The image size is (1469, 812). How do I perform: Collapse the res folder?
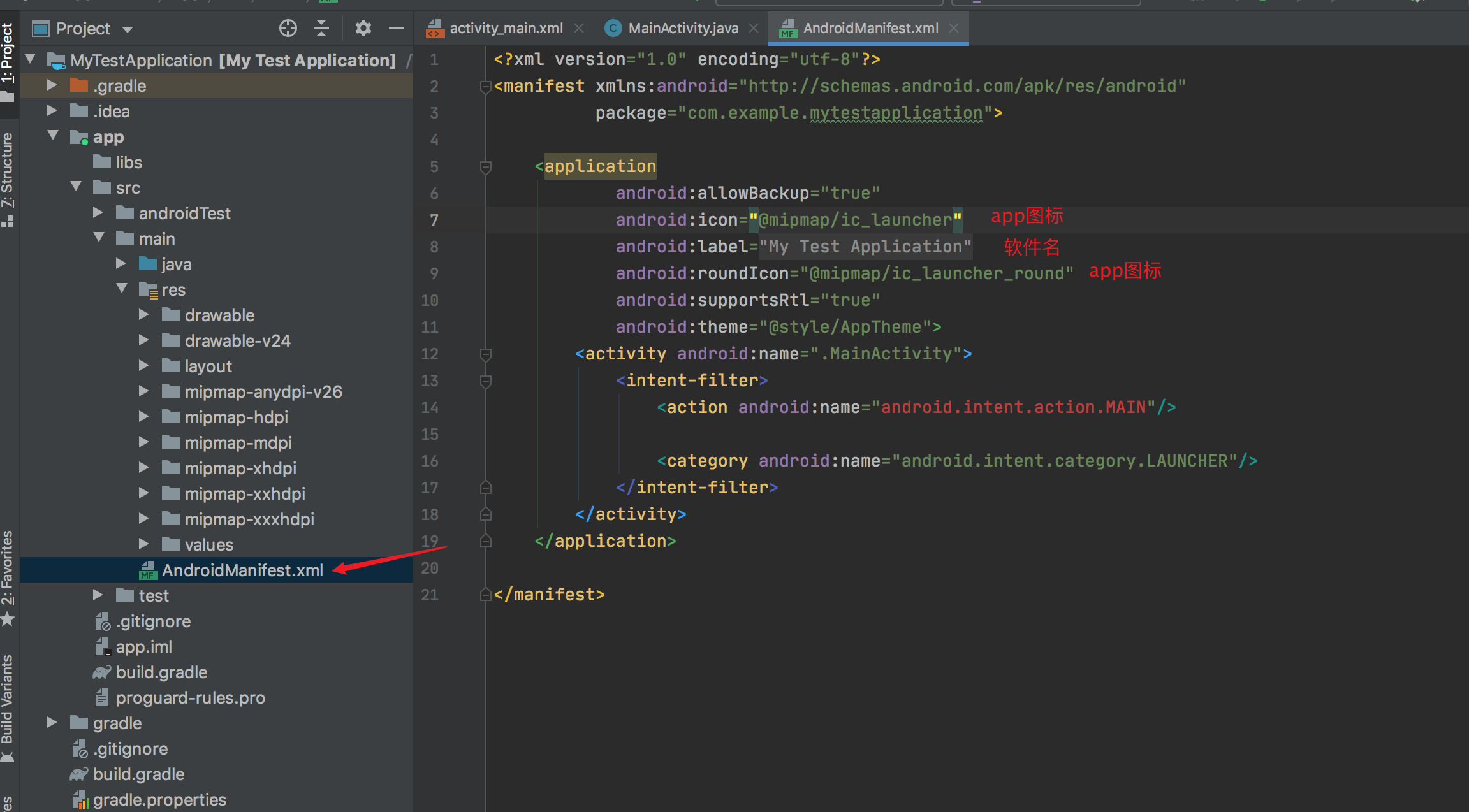click(122, 289)
